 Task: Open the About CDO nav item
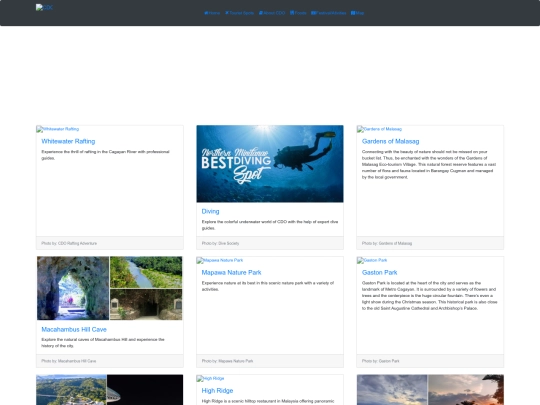(272, 13)
